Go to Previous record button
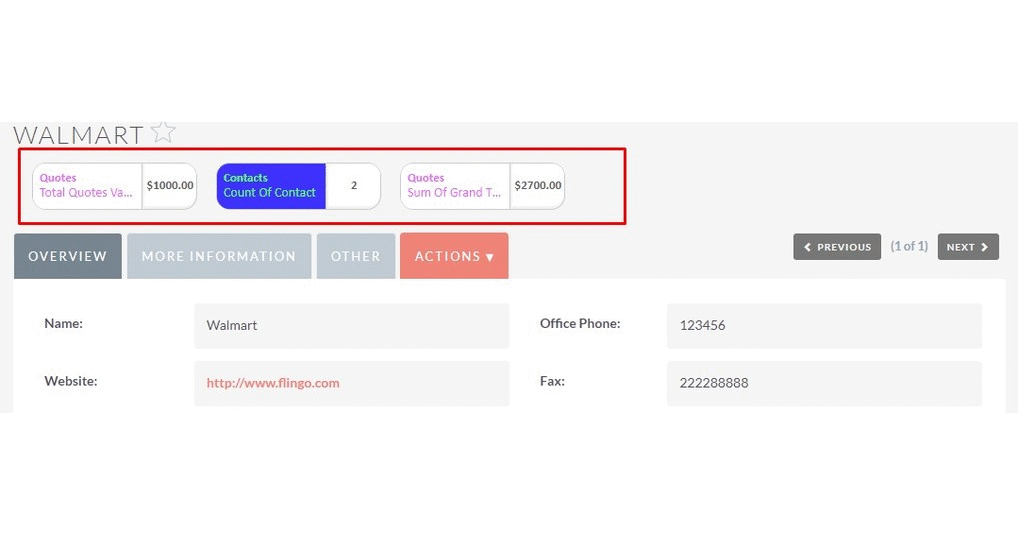1018x534 pixels. (x=837, y=247)
